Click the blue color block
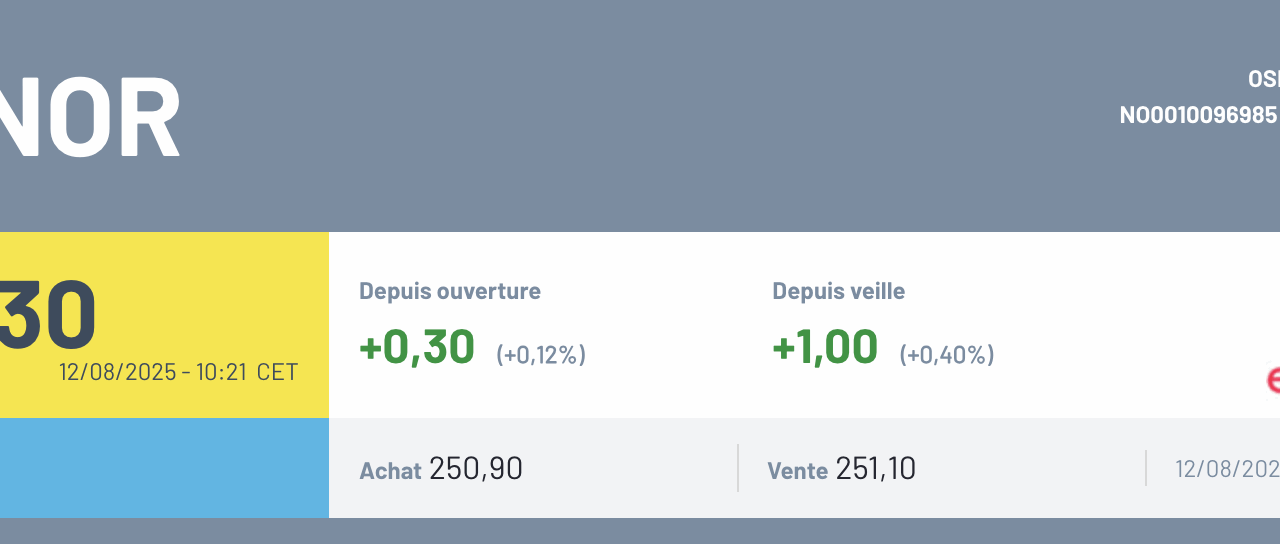 [164, 467]
